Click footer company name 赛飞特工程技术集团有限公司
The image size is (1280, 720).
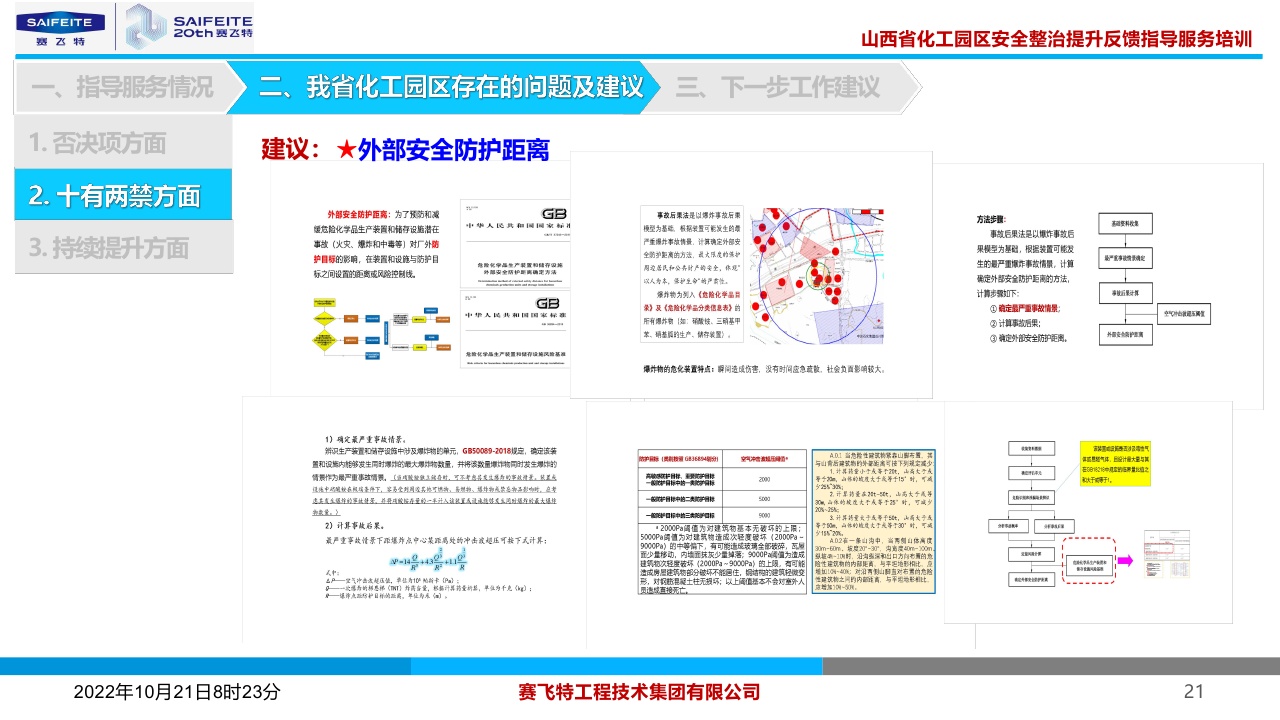(639, 691)
